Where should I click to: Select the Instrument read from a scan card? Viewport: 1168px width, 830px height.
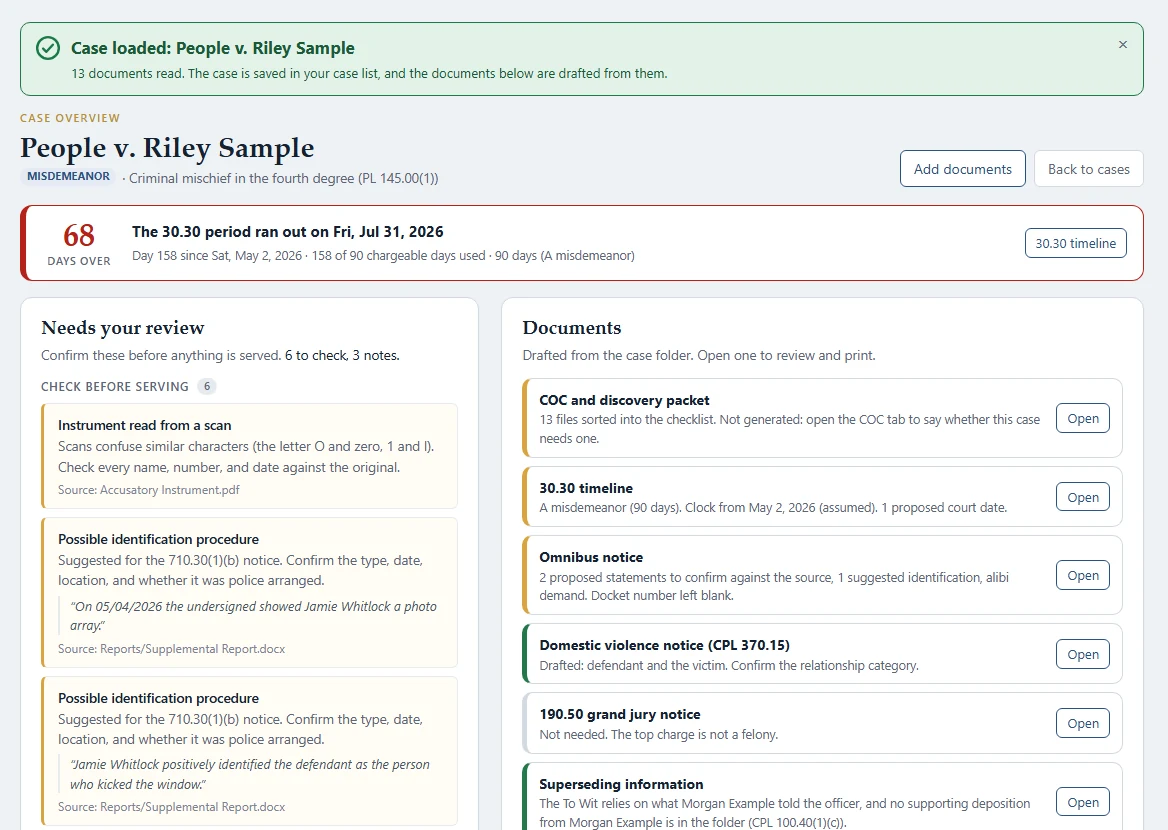click(x=250, y=456)
